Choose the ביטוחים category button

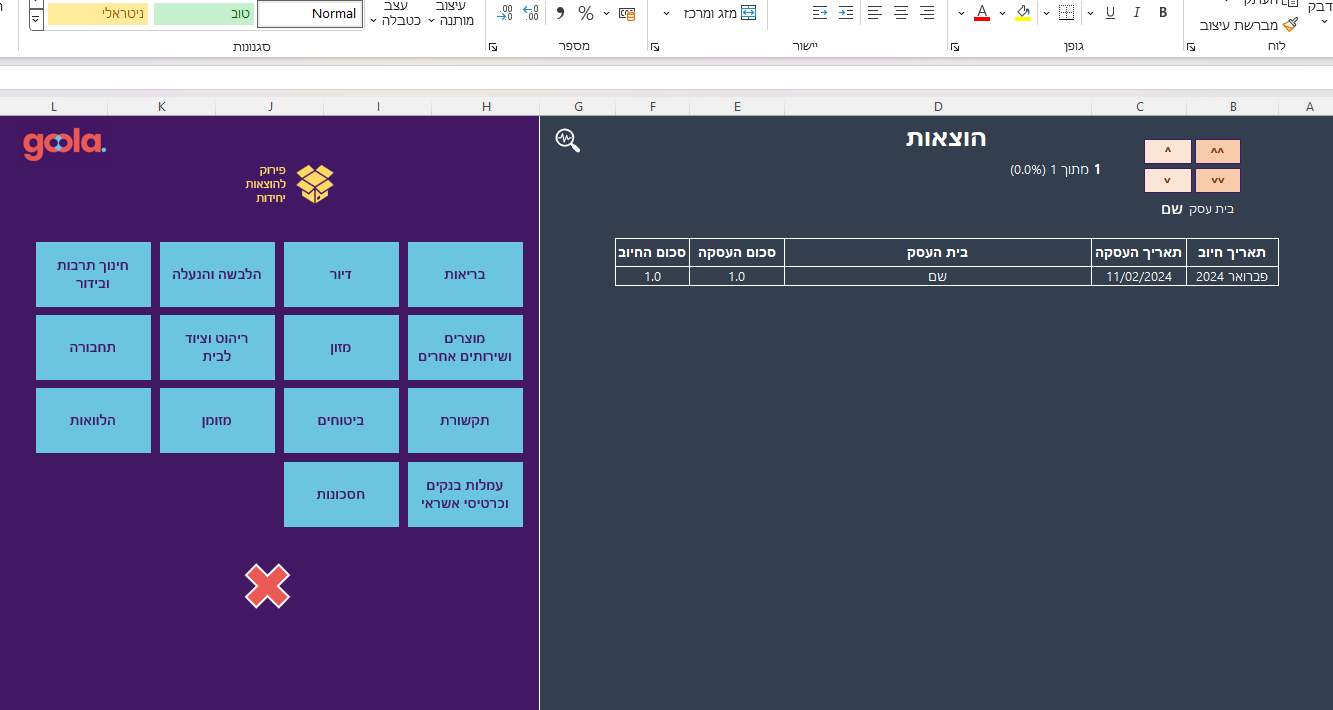[x=341, y=420]
